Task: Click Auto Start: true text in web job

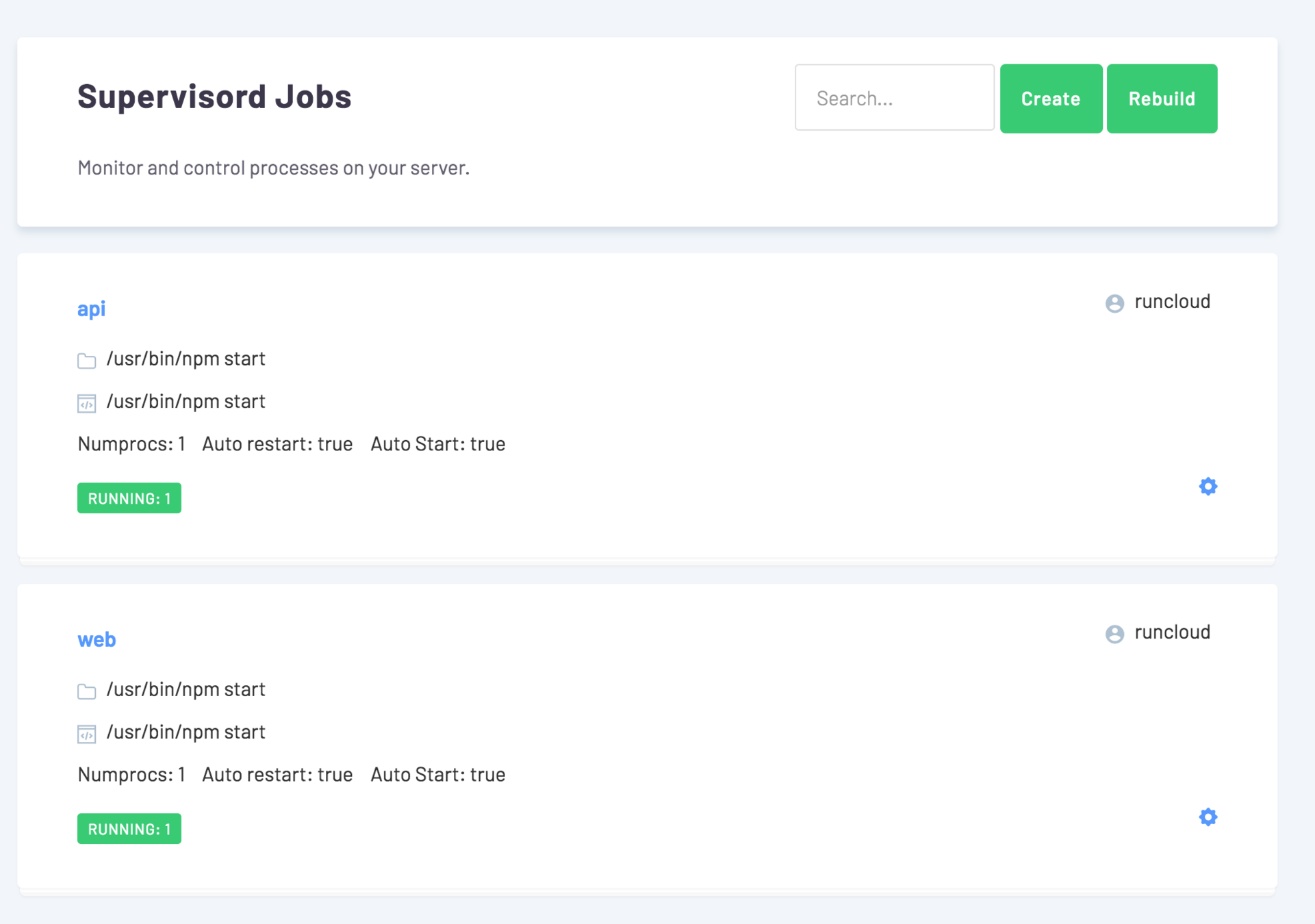Action: point(438,775)
